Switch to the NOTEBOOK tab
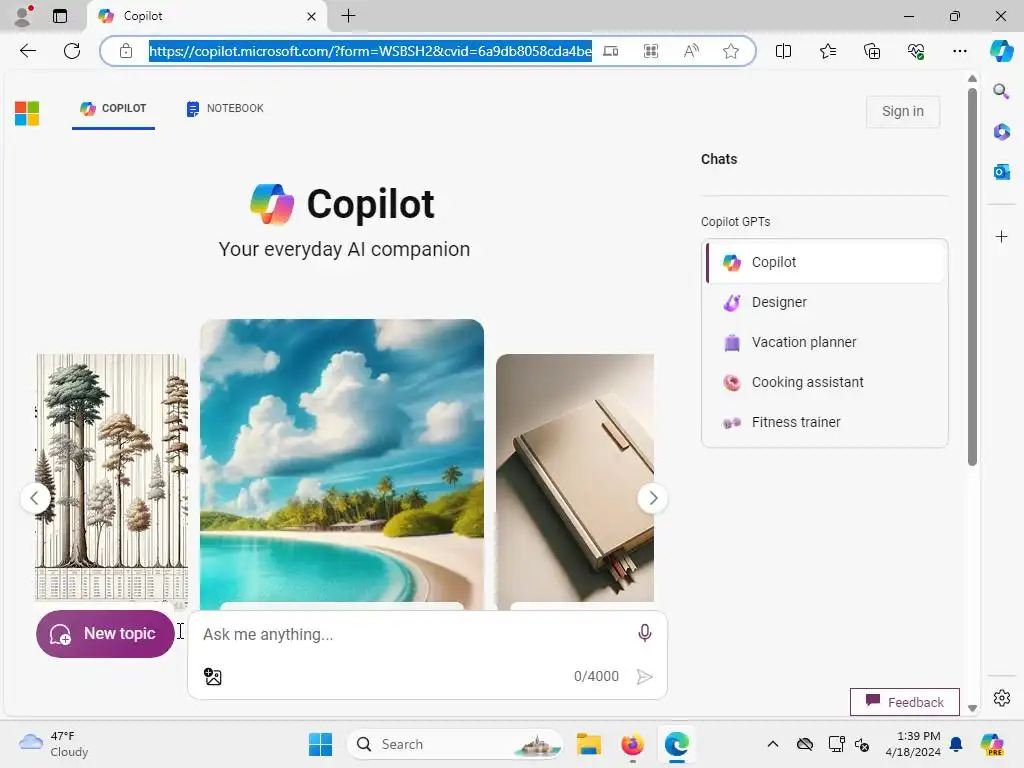 225,108
